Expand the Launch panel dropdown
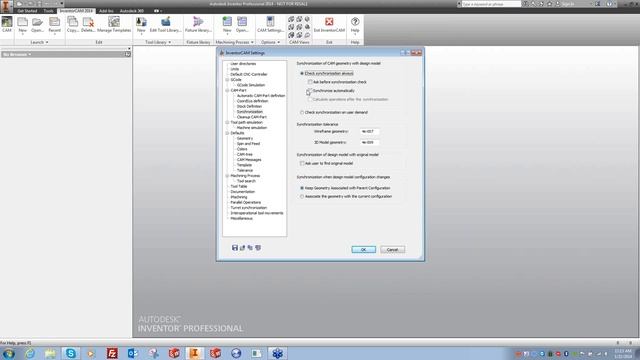Screen dimensions: 640x360 [x=39, y=42]
